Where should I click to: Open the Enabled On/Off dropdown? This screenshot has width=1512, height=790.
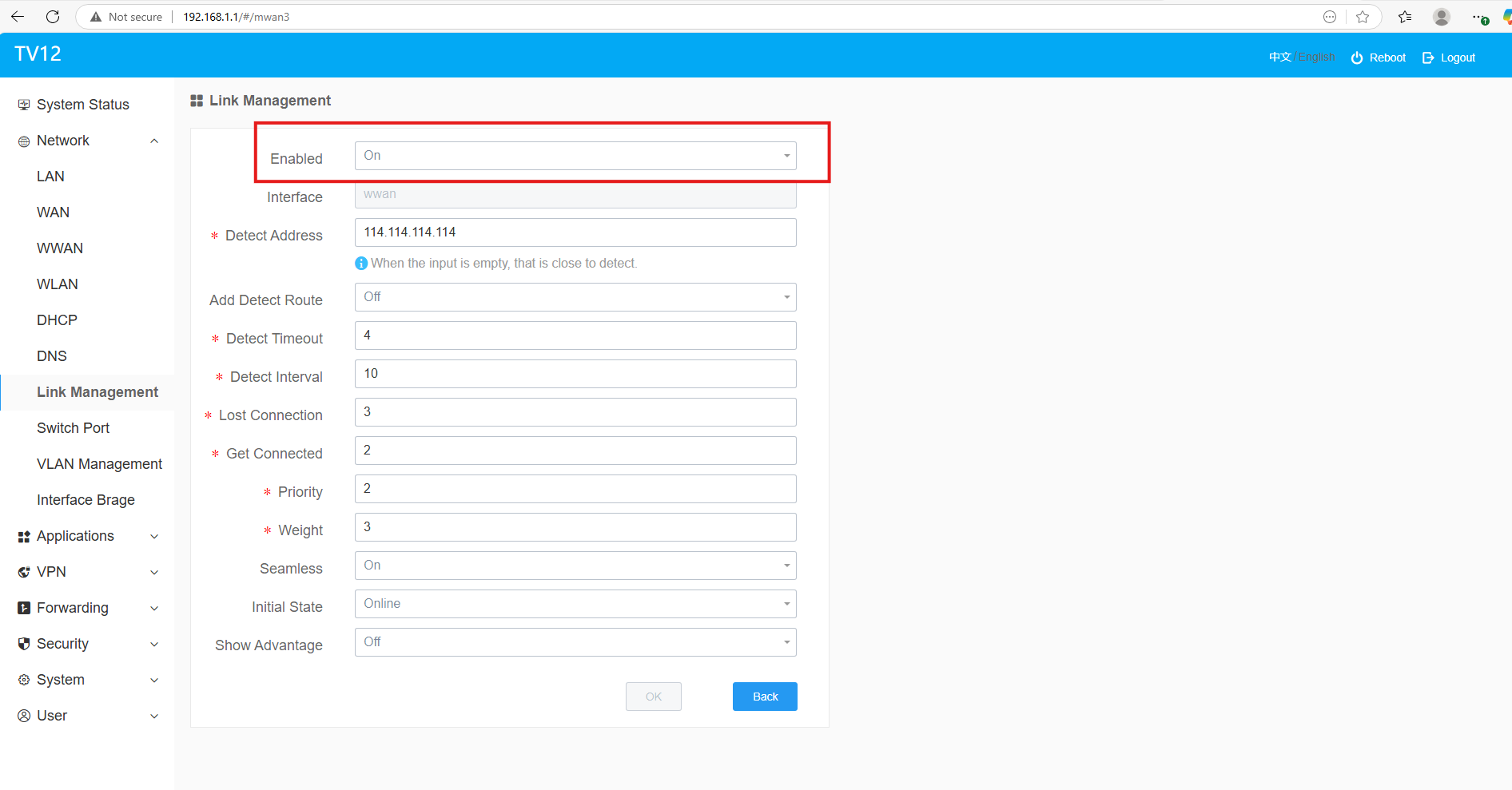click(575, 156)
